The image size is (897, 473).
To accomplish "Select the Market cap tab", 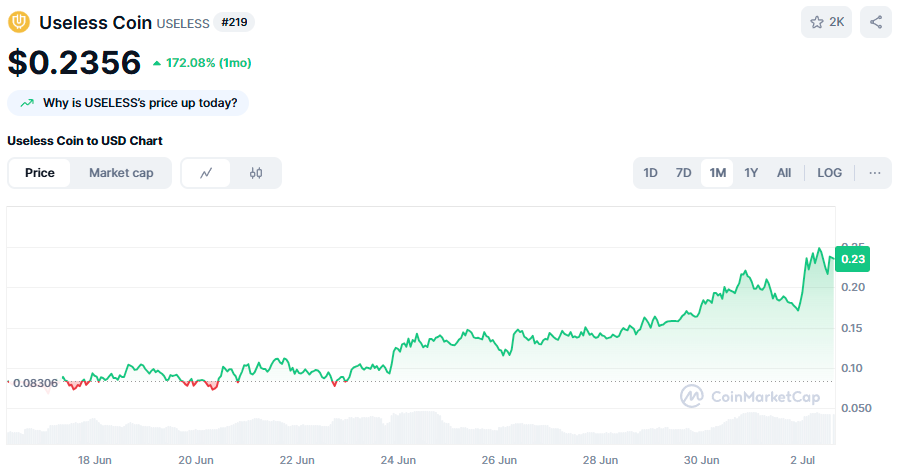I will tap(121, 173).
